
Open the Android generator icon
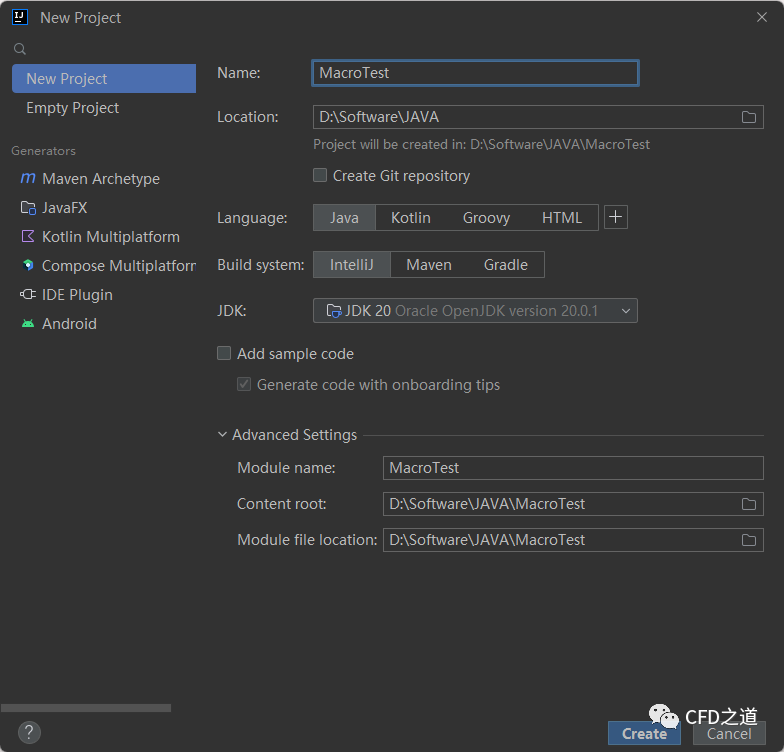(x=28, y=324)
